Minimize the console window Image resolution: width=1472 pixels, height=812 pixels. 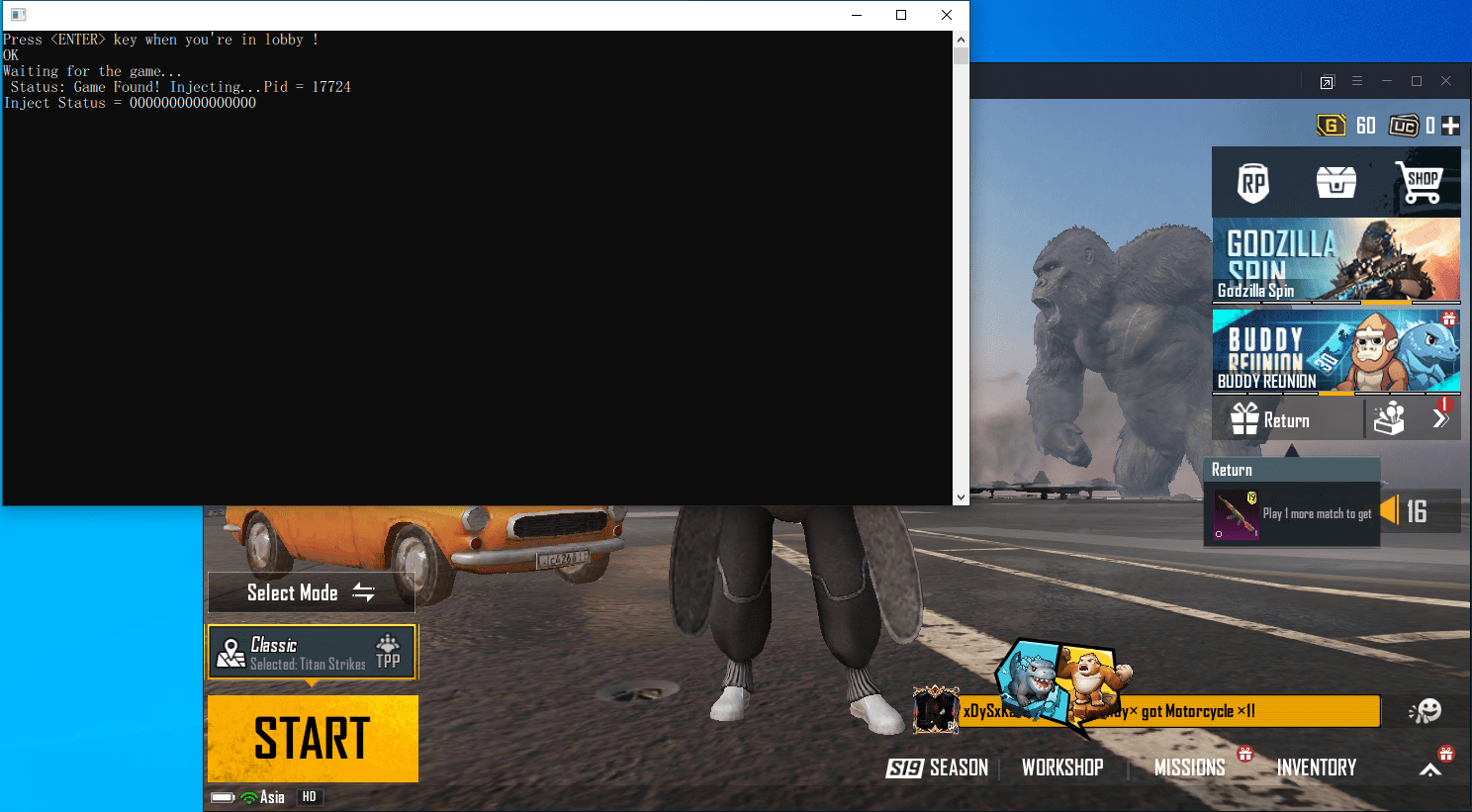click(857, 15)
